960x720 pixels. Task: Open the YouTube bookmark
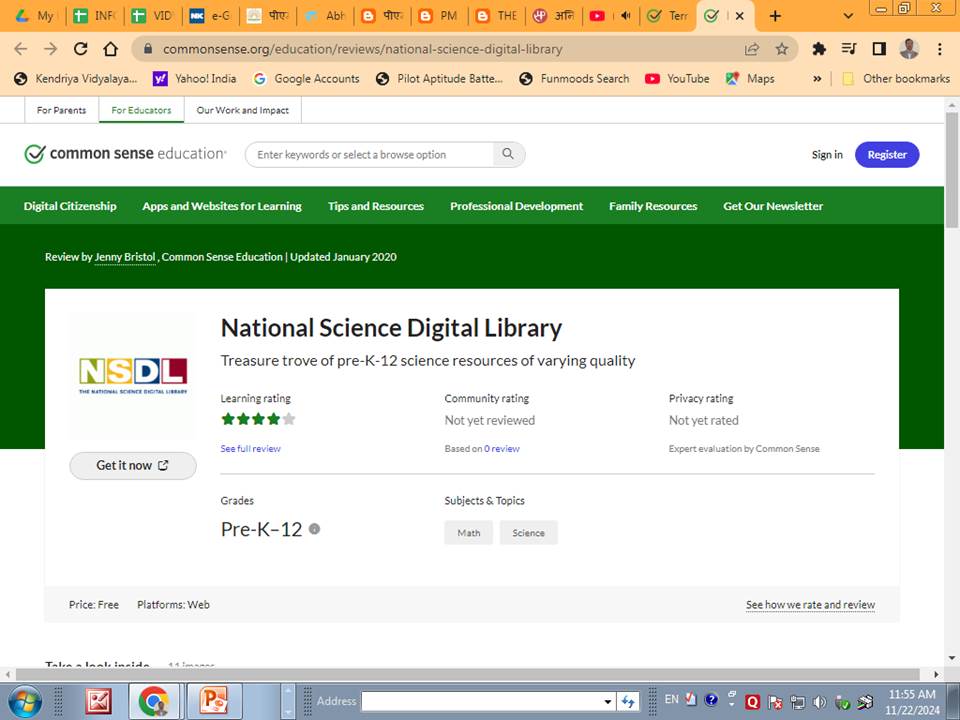tap(677, 78)
